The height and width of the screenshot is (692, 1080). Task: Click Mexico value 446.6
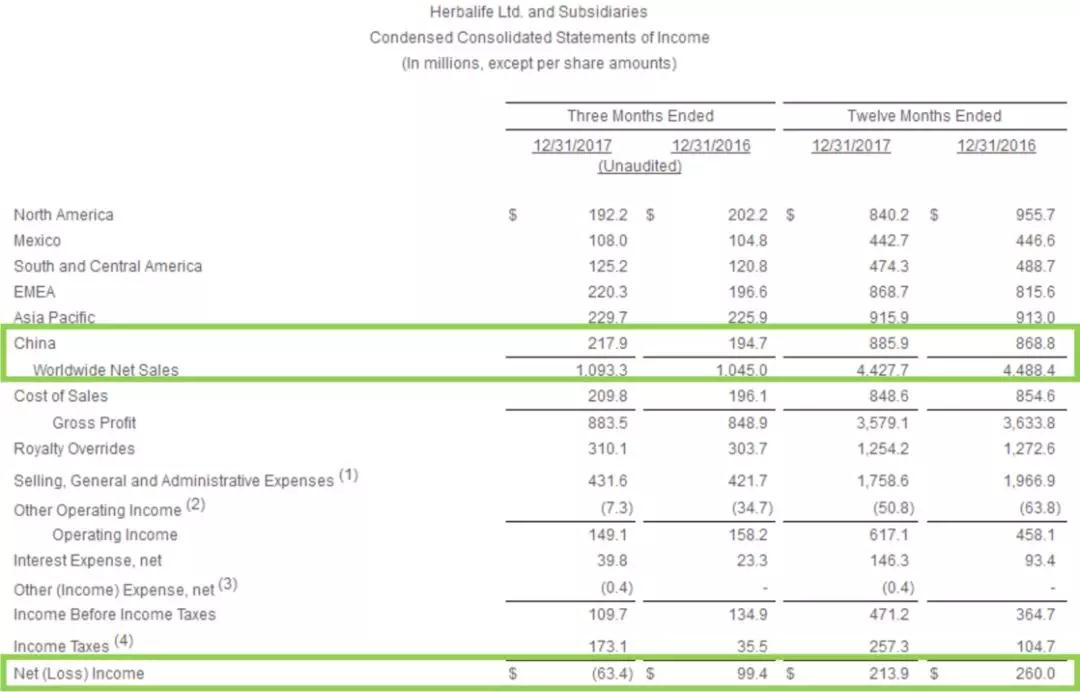point(1035,241)
